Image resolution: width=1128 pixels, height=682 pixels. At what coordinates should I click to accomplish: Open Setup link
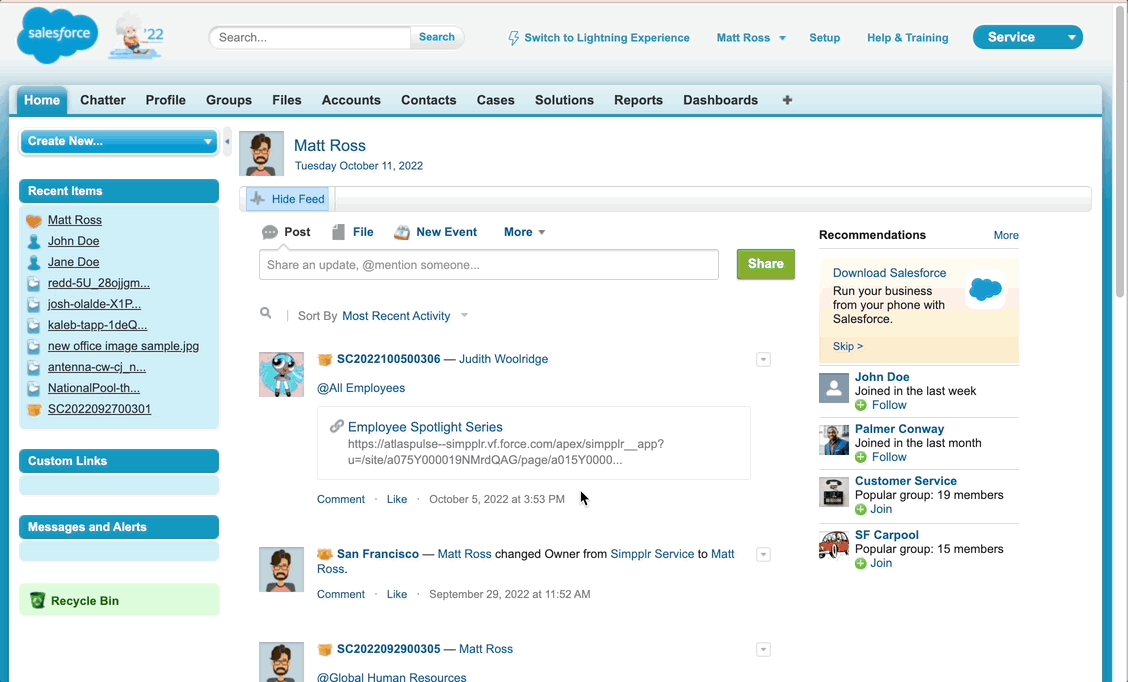point(824,37)
